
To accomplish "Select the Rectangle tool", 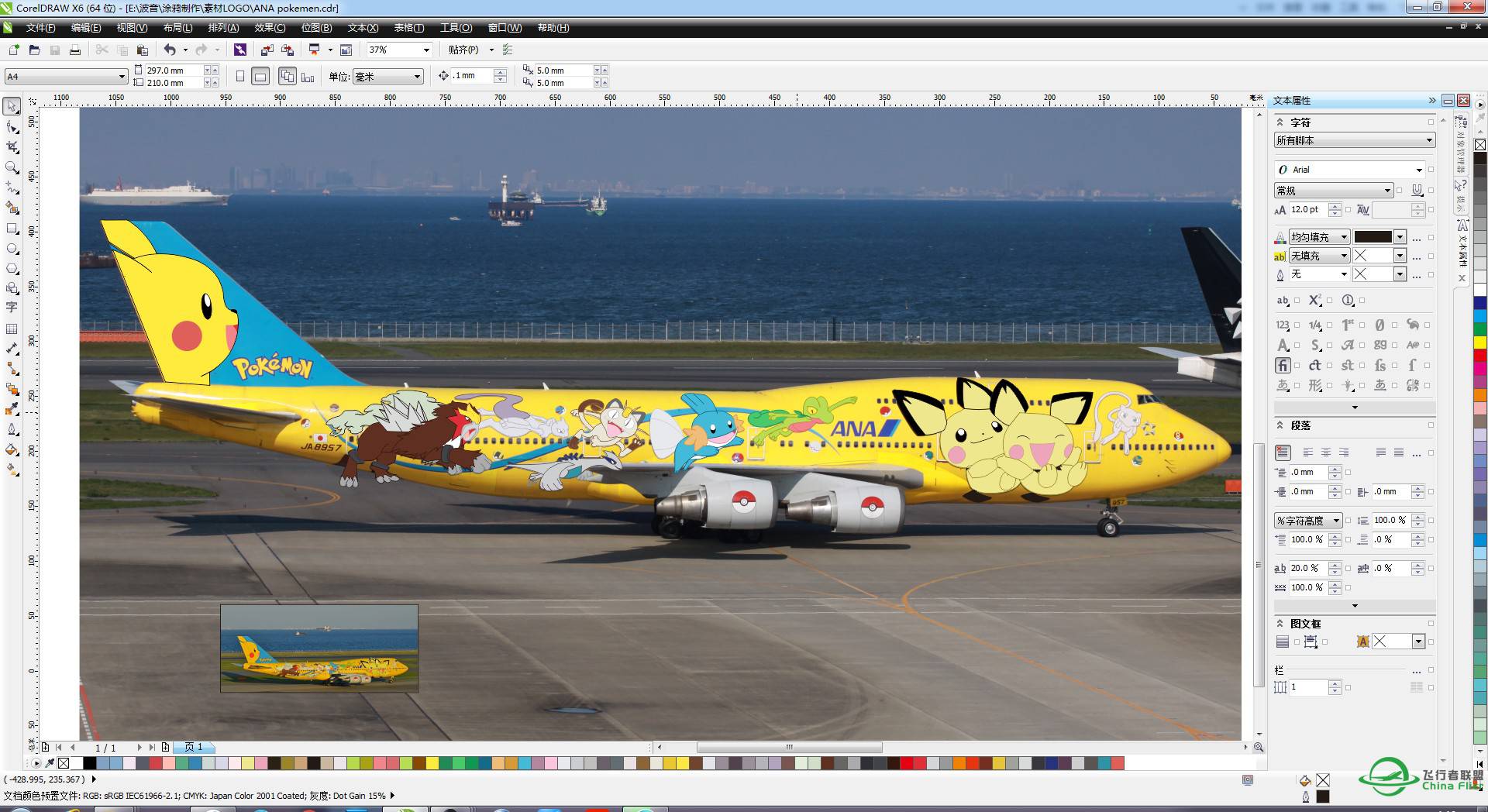I will coord(12,228).
